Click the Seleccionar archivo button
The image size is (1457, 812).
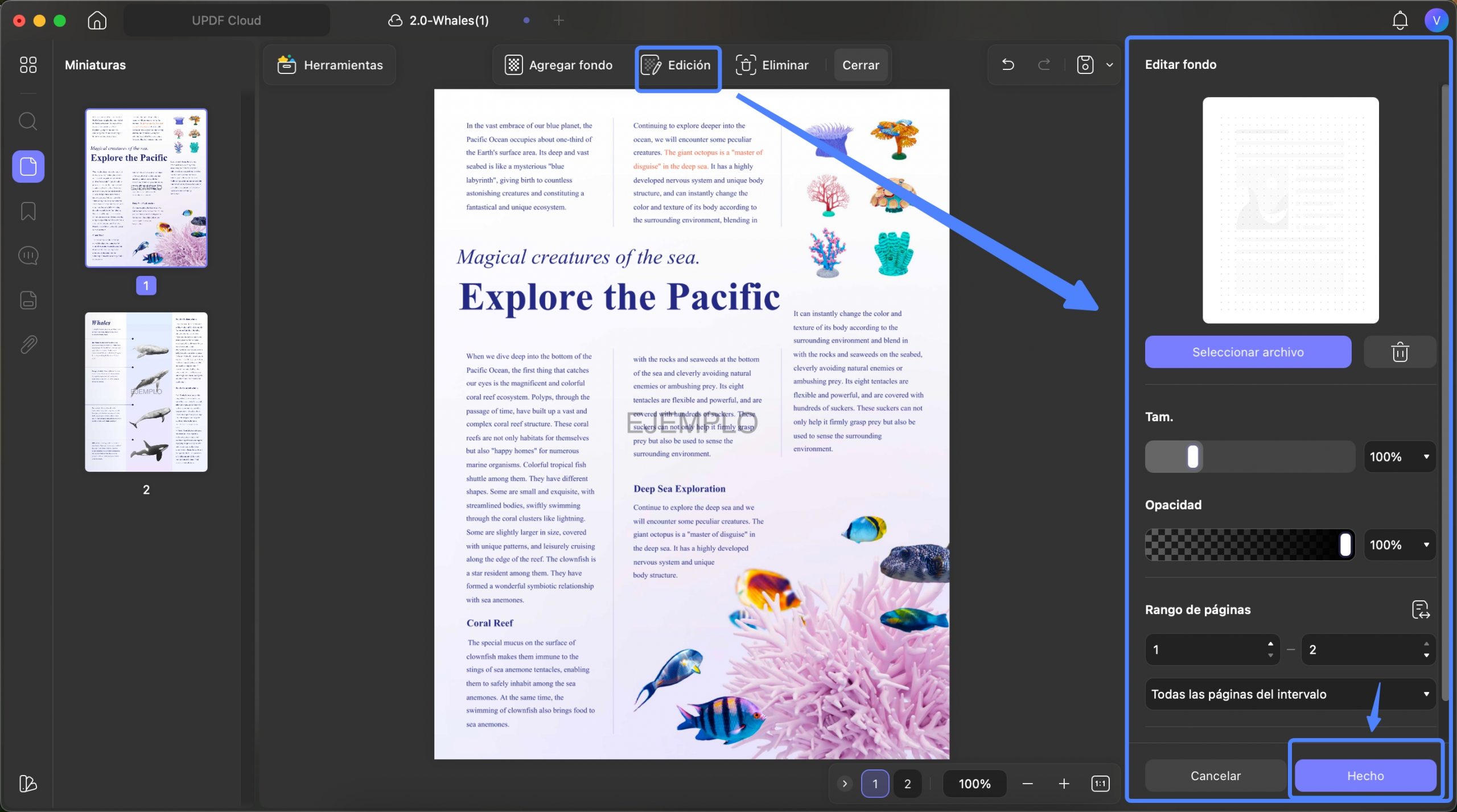[x=1248, y=352]
